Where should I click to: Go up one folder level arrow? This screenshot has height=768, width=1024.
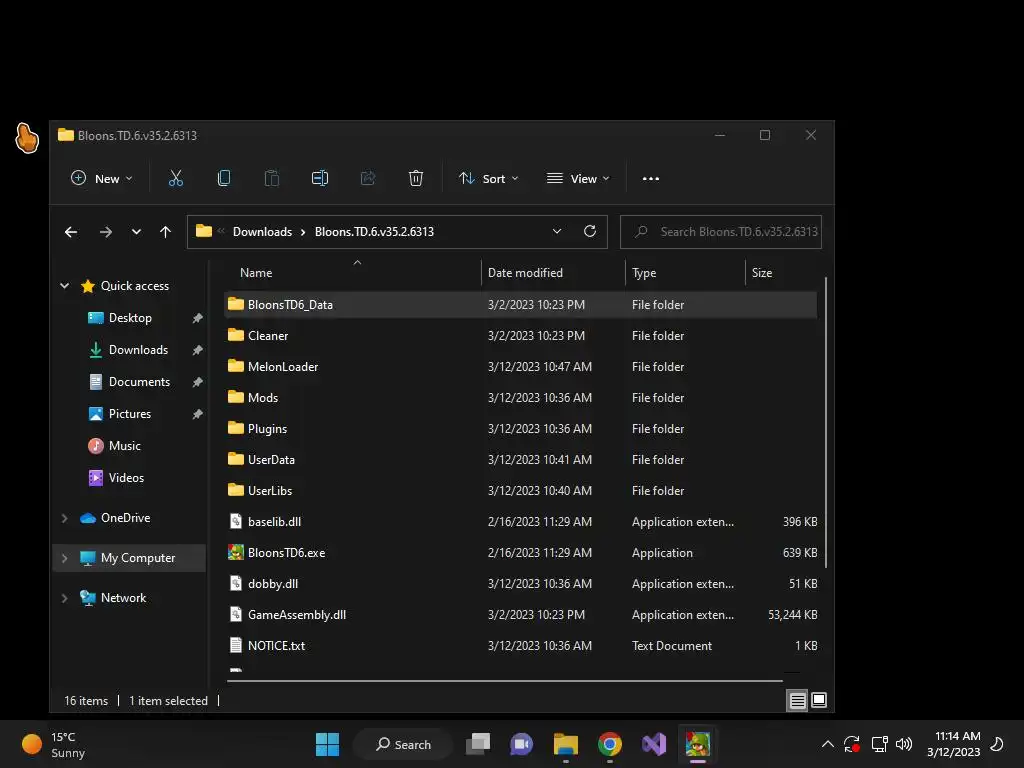[165, 232]
